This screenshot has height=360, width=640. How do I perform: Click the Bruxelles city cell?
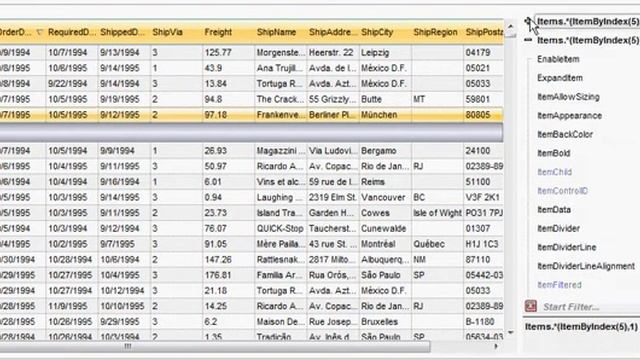(x=385, y=322)
